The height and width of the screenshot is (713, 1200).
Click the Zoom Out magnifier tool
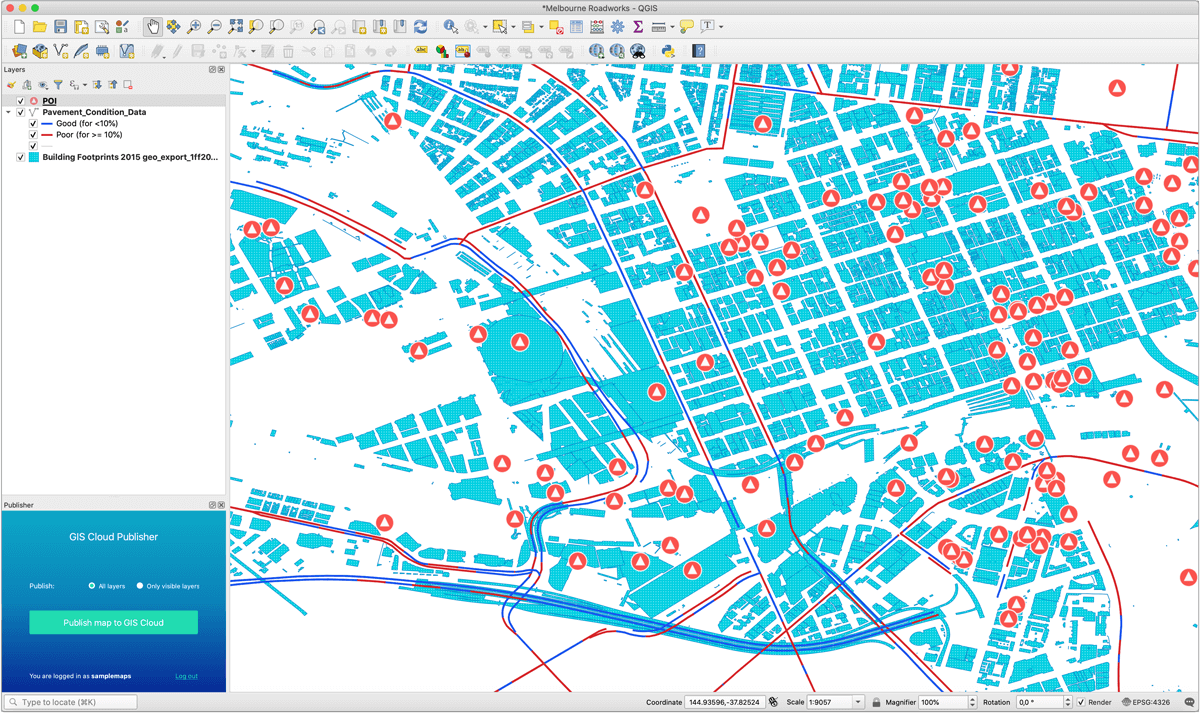(214, 27)
